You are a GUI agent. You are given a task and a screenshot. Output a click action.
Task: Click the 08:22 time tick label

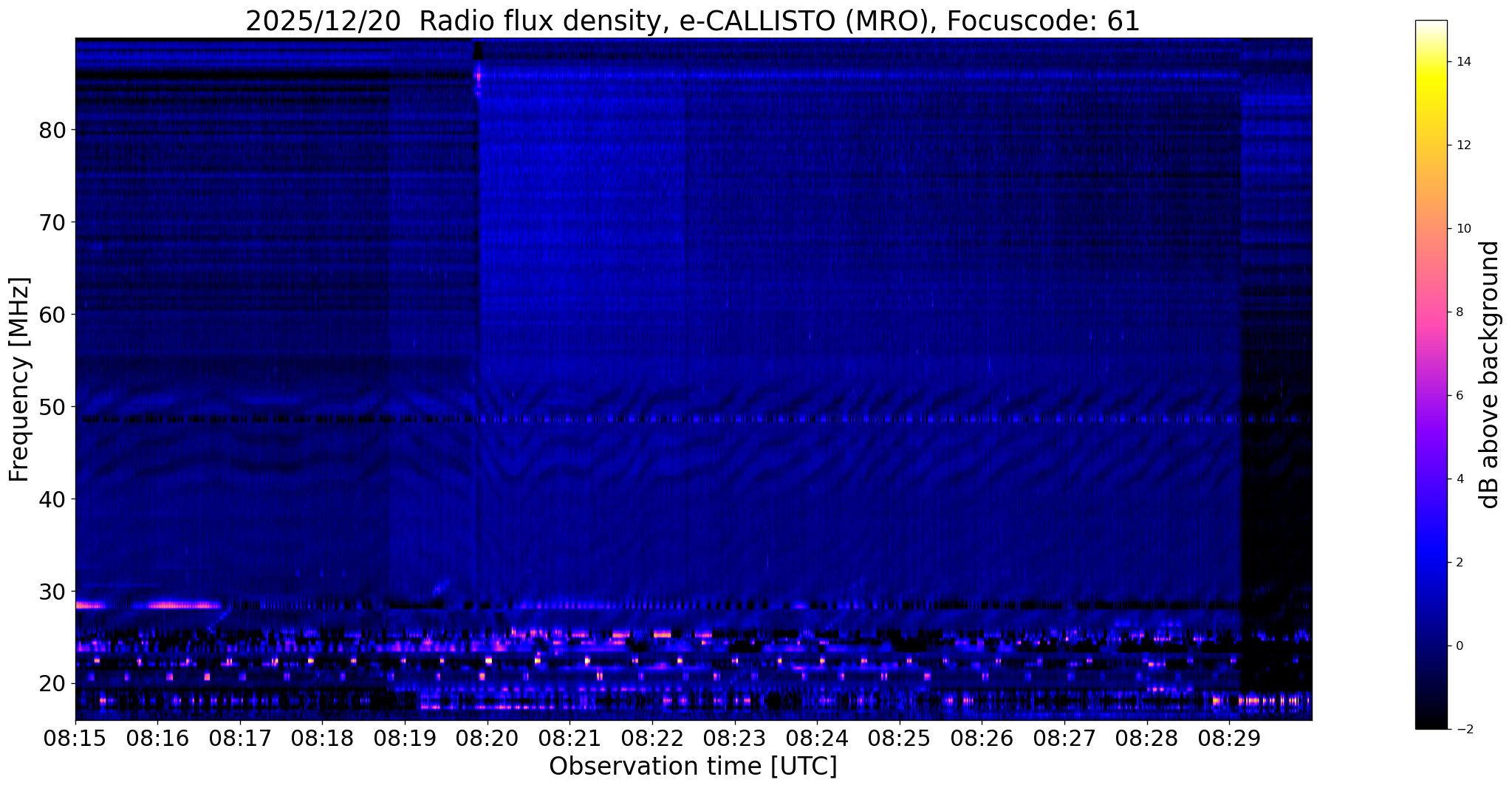[652, 739]
